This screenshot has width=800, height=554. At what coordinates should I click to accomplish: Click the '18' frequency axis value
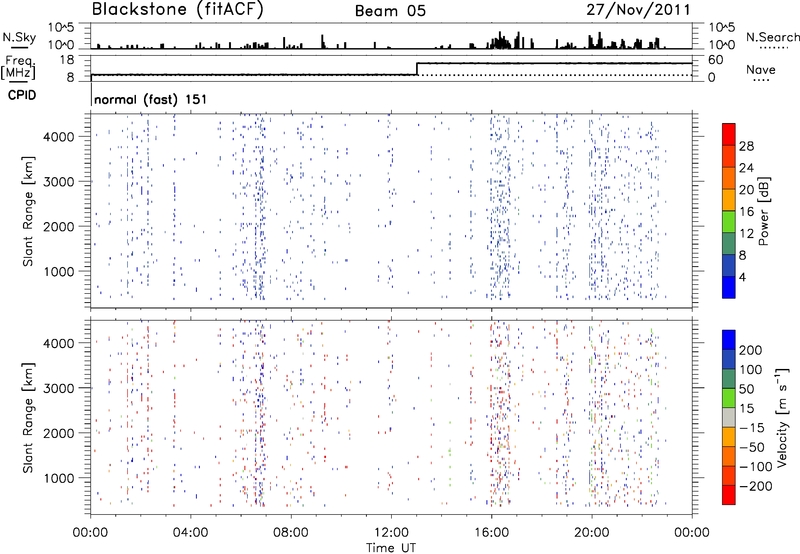pyautogui.click(x=67, y=60)
